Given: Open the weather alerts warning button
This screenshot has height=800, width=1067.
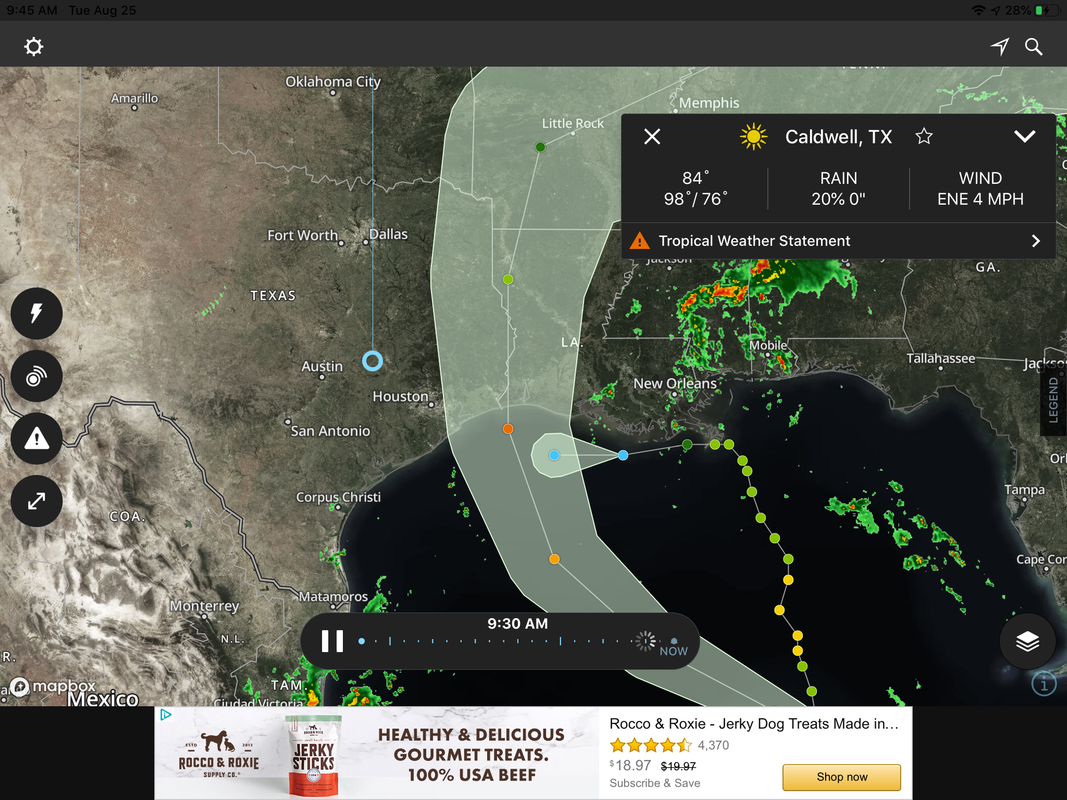Looking at the screenshot, I should click(37, 438).
